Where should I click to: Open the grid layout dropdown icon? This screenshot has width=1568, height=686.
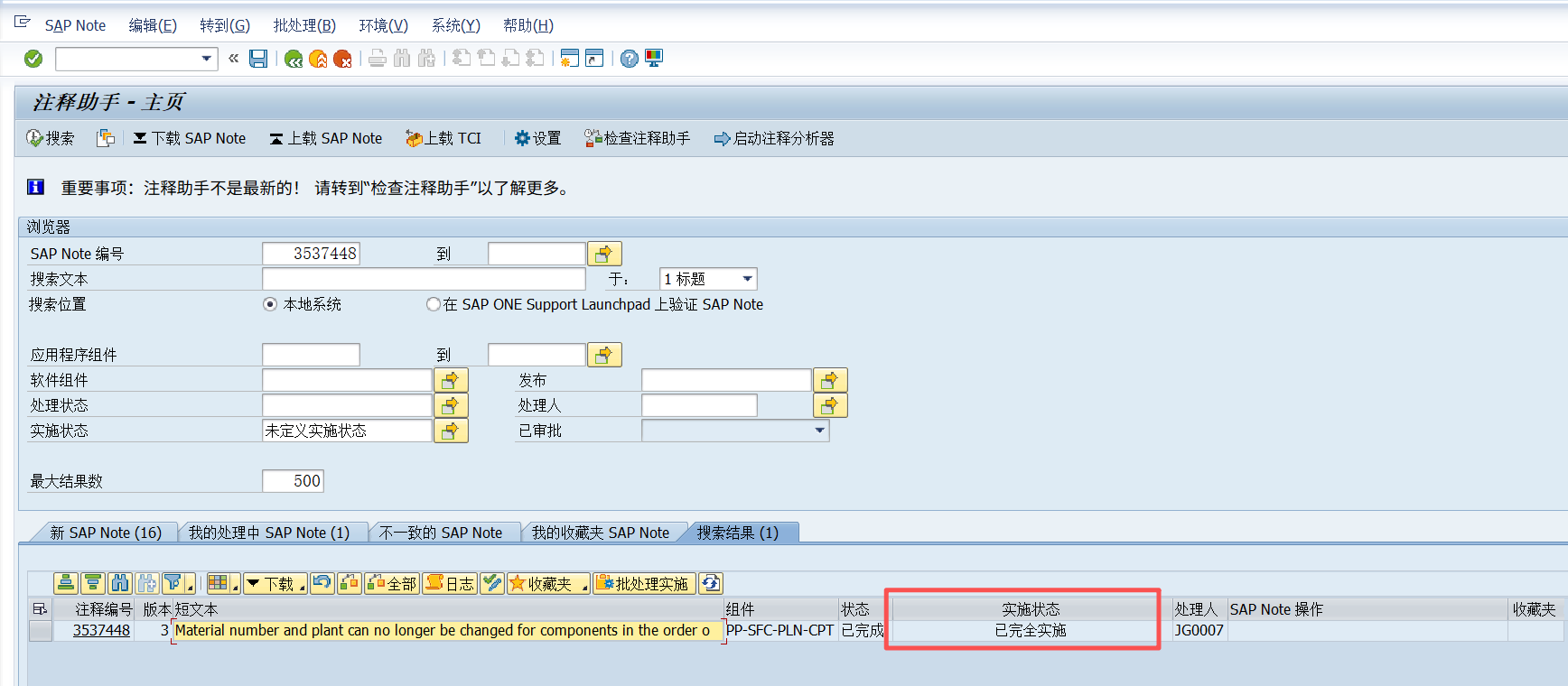coord(222,583)
